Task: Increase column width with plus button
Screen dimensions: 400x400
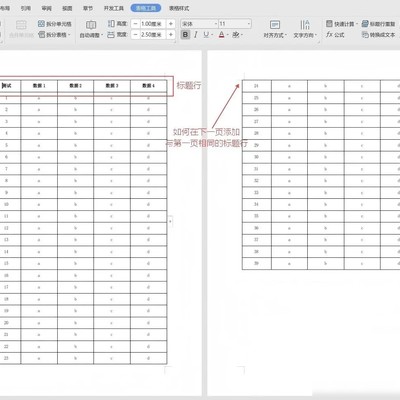Action: tap(171, 35)
